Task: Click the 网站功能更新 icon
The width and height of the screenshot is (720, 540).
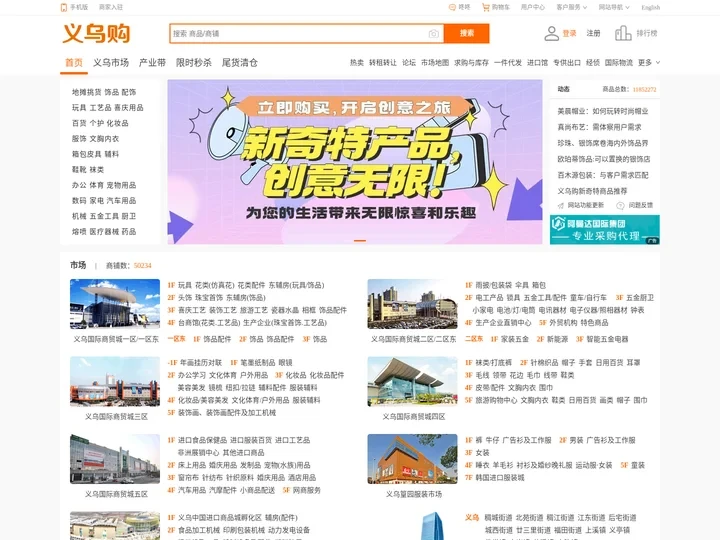Action: coord(561,205)
